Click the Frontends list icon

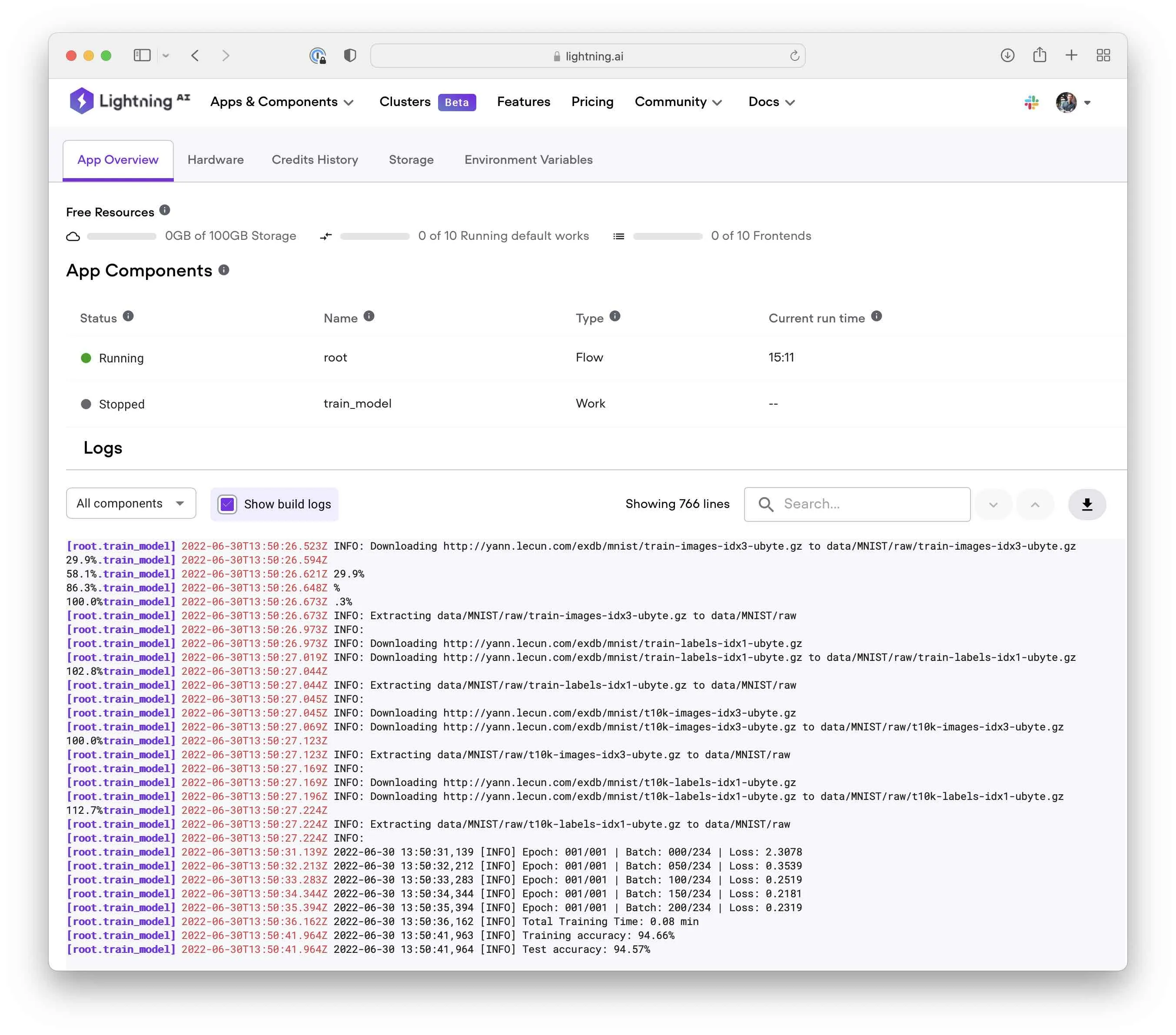(618, 236)
